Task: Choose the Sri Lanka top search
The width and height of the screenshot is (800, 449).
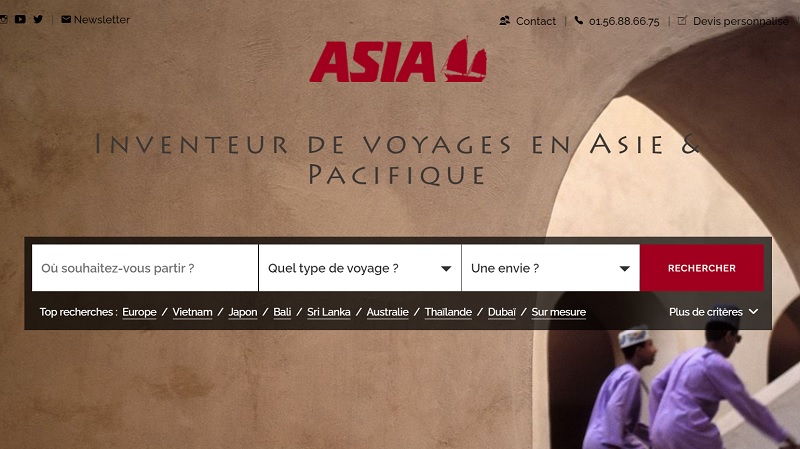Action: point(329,312)
